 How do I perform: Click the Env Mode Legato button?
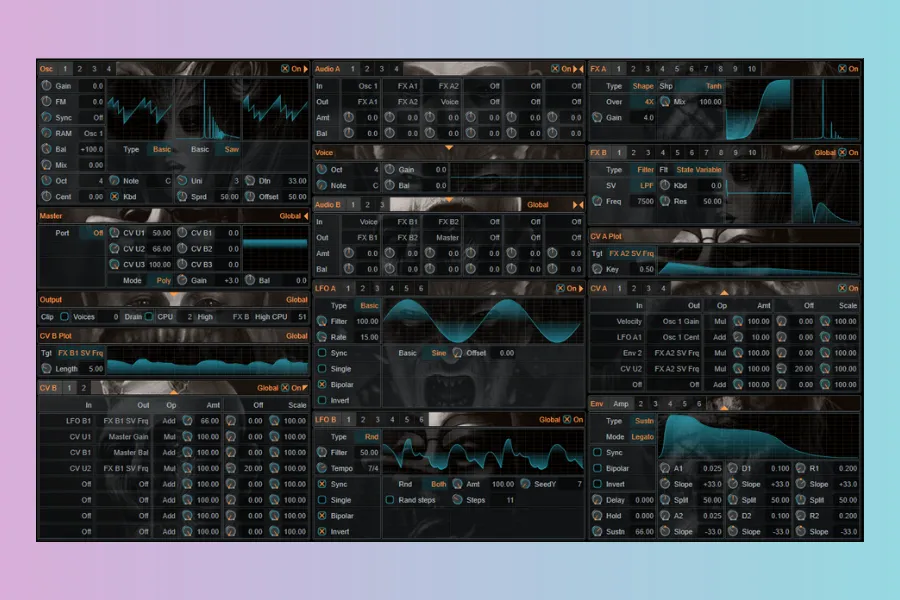(641, 437)
